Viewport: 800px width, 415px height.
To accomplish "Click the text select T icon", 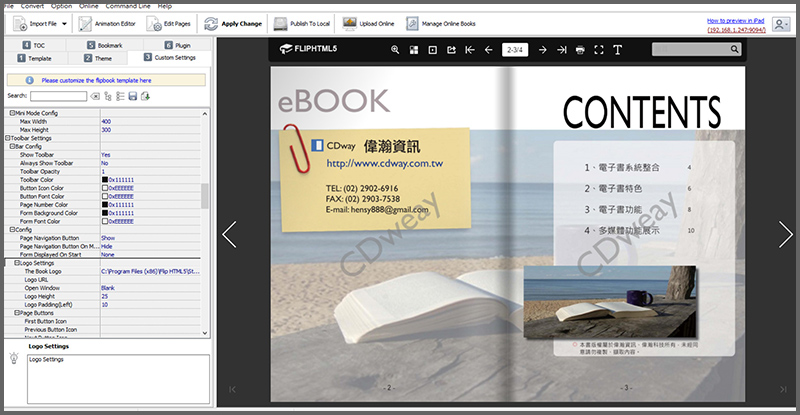I will click(x=617, y=50).
